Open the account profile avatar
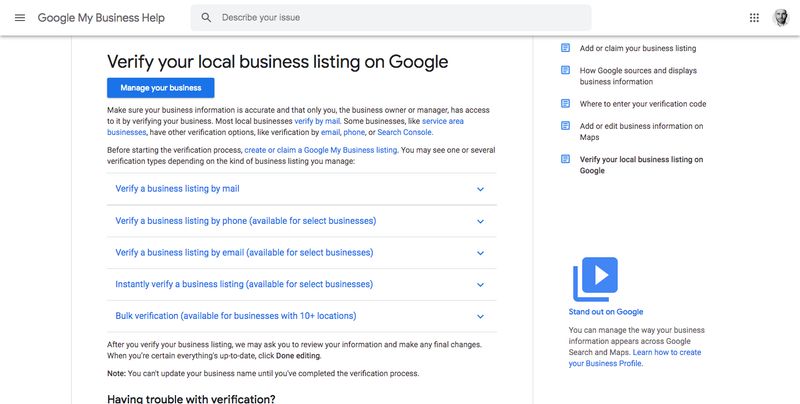 coord(781,18)
